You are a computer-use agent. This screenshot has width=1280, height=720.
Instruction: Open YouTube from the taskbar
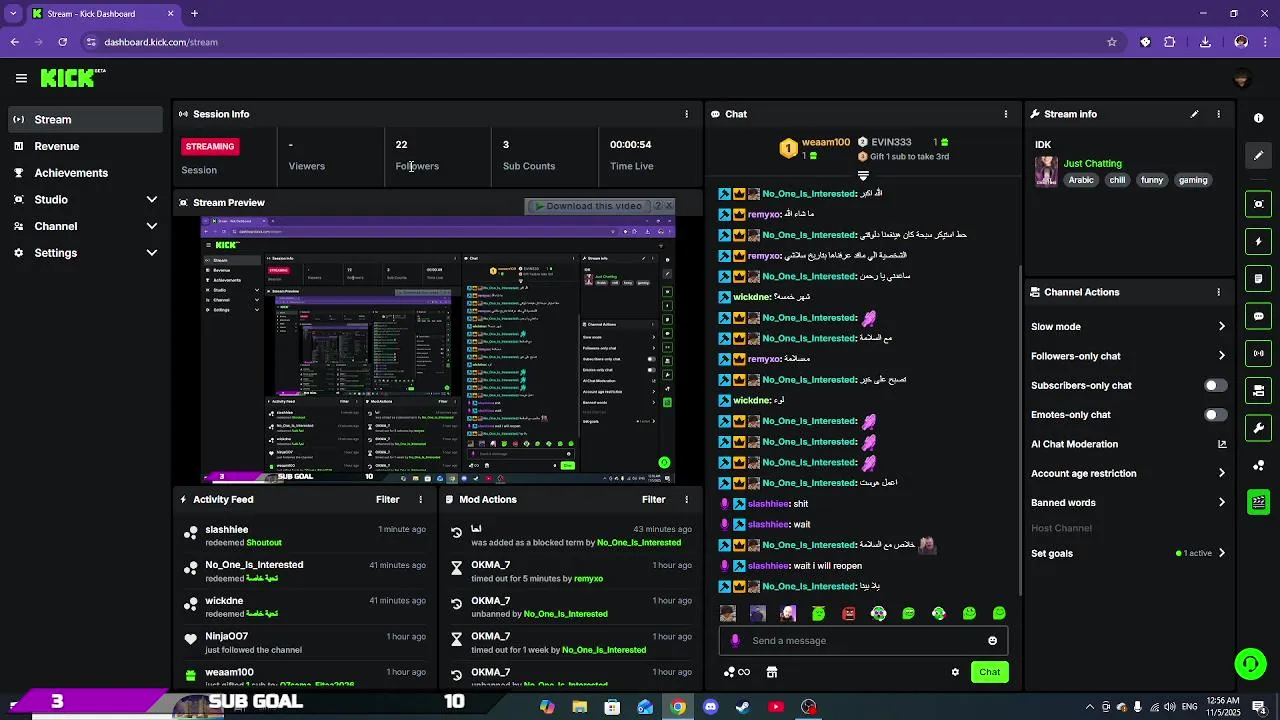click(x=776, y=707)
